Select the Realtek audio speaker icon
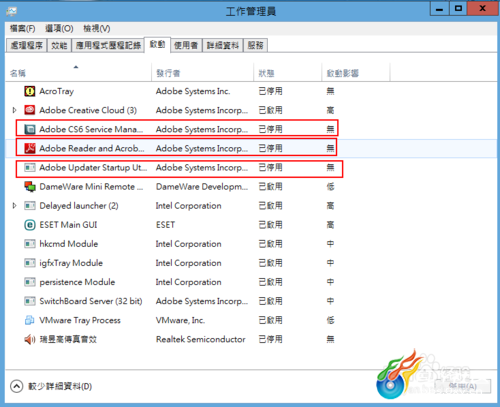The image size is (500, 407). 30,339
